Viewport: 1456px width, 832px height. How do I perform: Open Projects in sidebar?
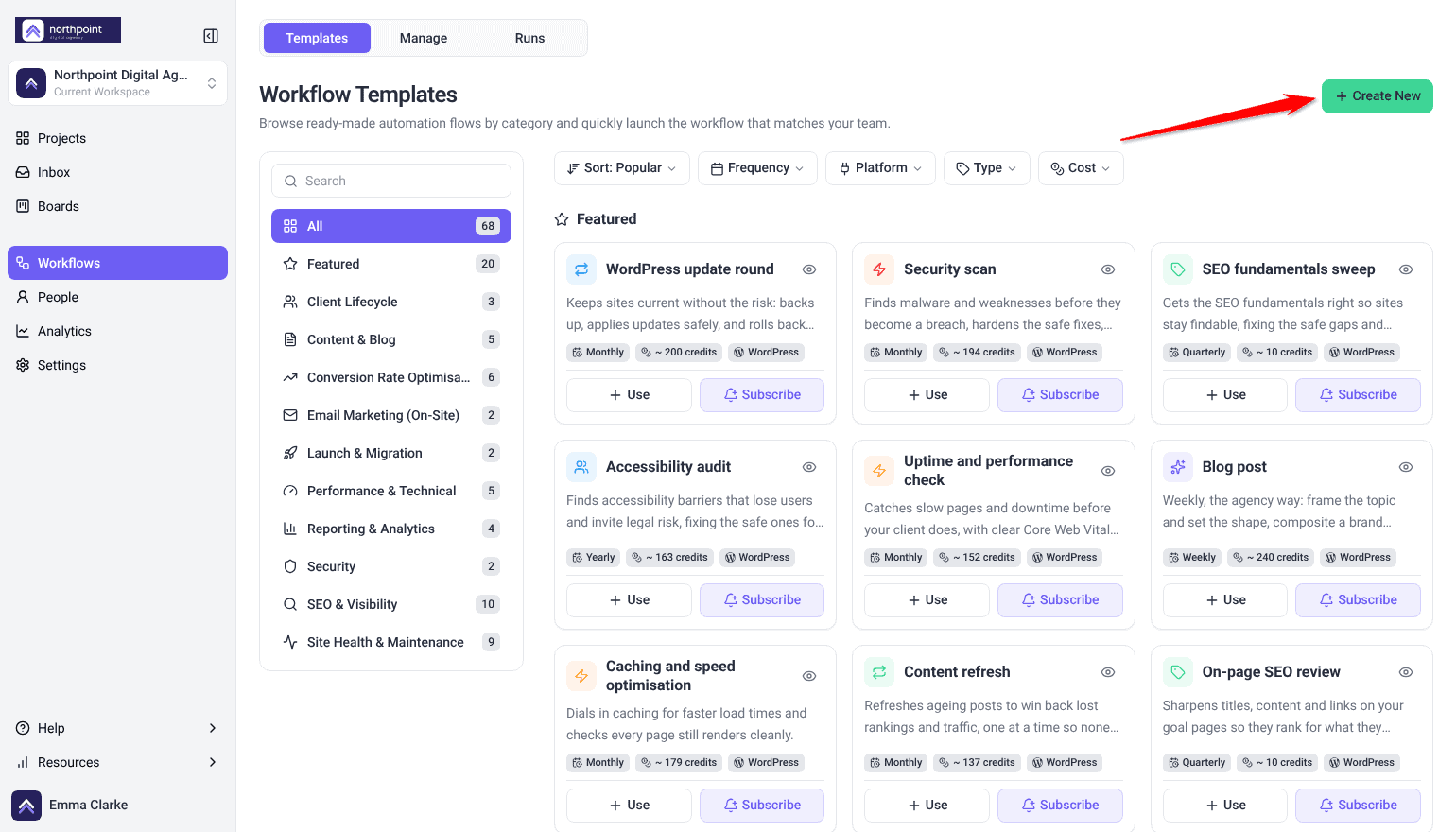pyautogui.click(x=117, y=138)
